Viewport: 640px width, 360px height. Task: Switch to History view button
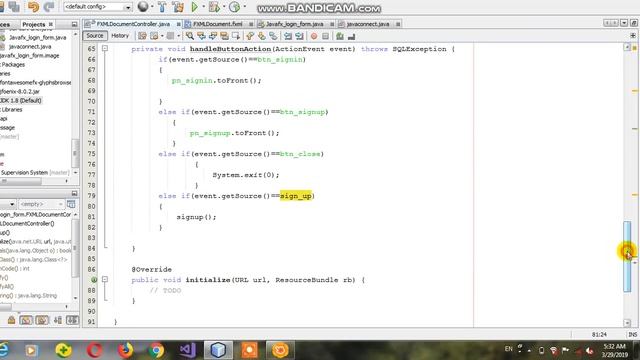point(120,36)
